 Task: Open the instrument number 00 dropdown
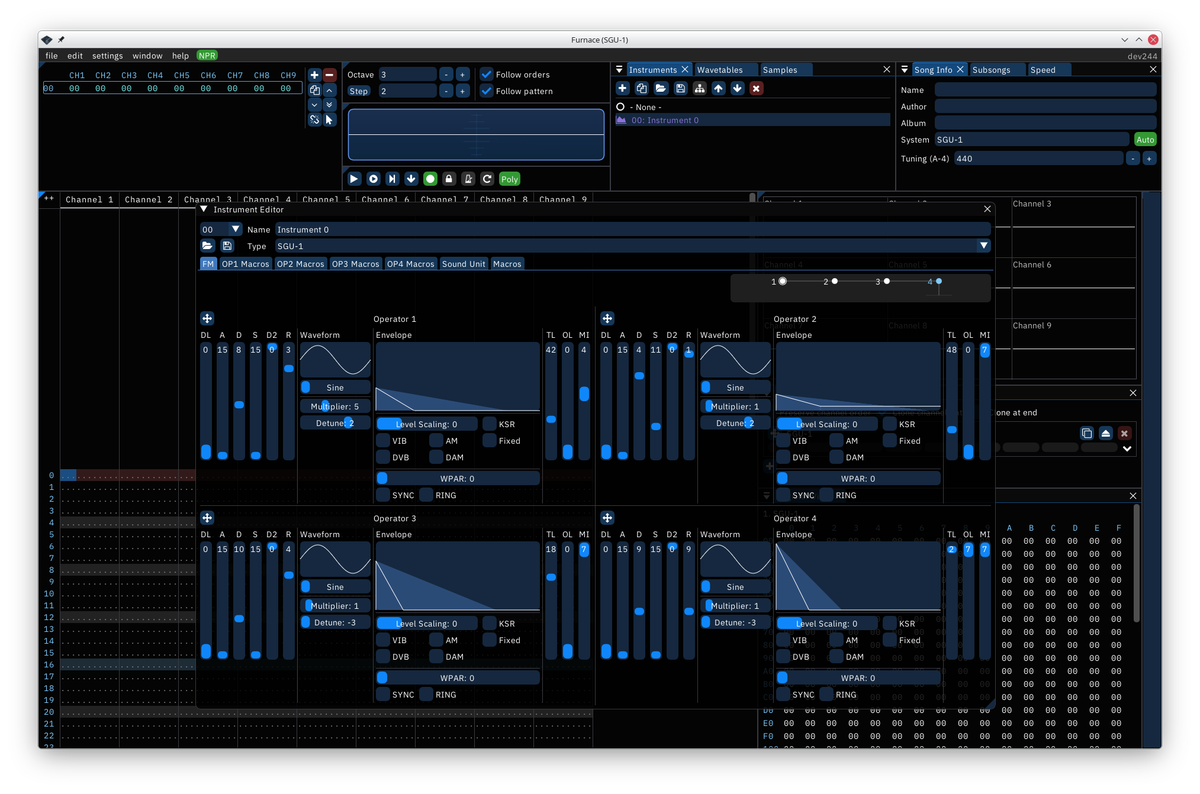[236, 230]
